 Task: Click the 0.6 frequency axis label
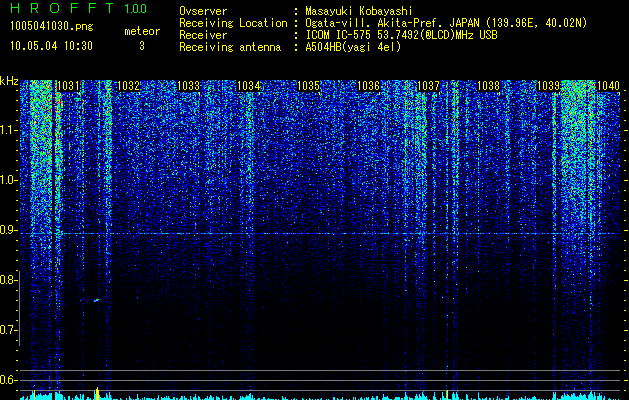(x=8, y=380)
